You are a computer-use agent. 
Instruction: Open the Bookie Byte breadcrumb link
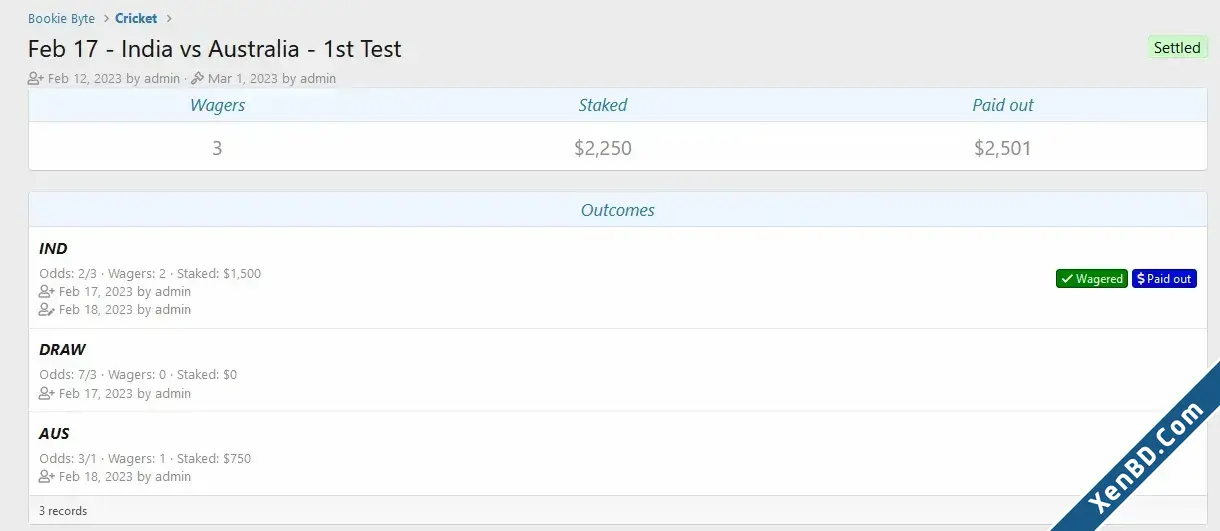[x=61, y=18]
